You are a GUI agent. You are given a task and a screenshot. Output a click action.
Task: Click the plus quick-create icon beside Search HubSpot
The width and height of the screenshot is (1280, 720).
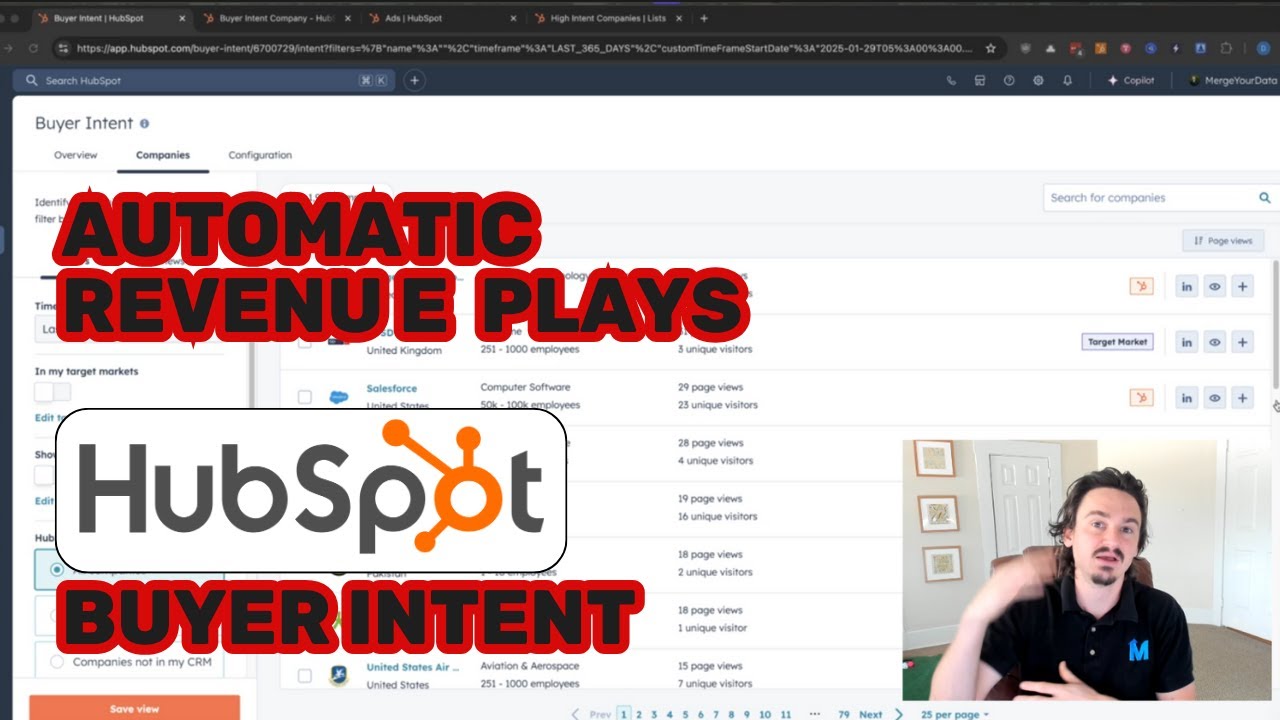point(414,81)
